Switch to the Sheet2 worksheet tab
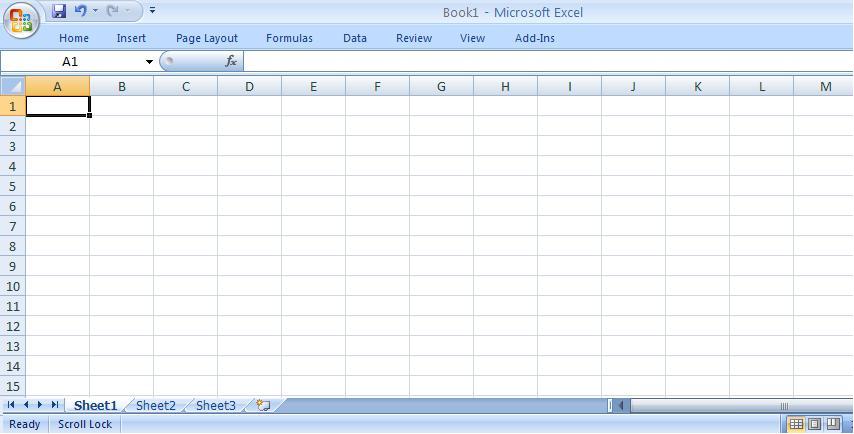 point(155,406)
